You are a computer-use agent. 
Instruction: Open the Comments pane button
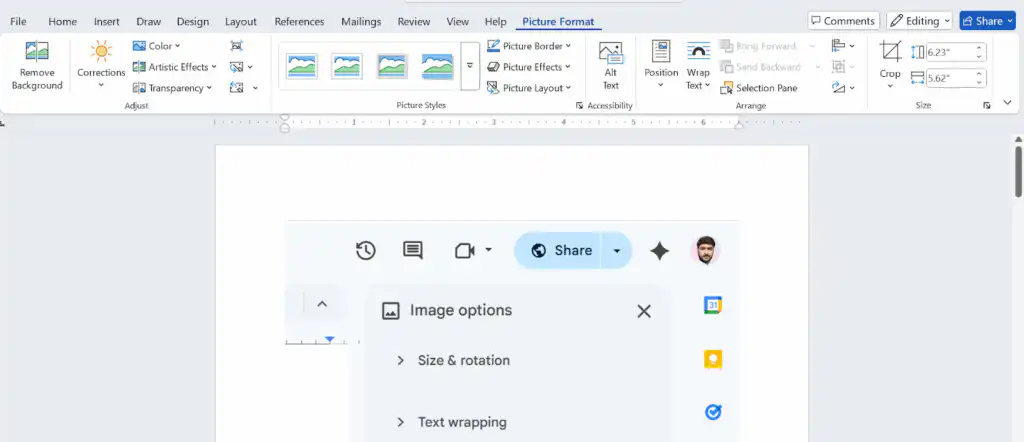843,21
